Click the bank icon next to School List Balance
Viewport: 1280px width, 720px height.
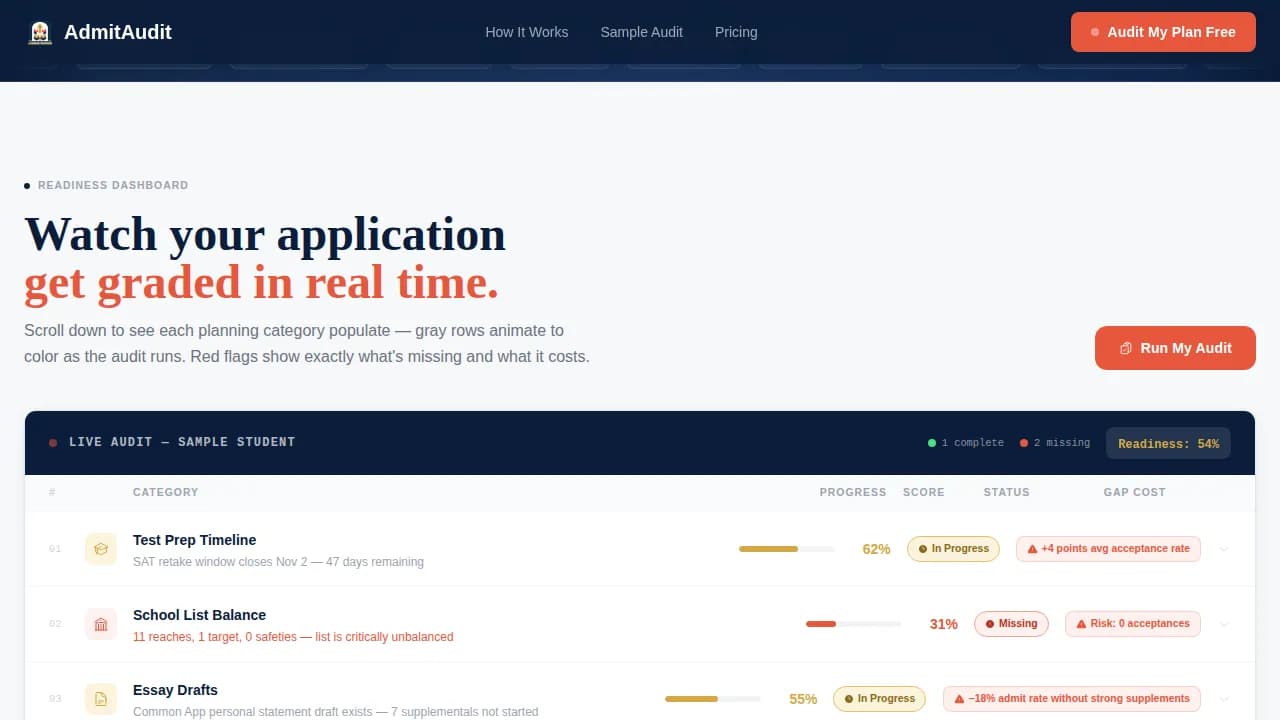(100, 624)
